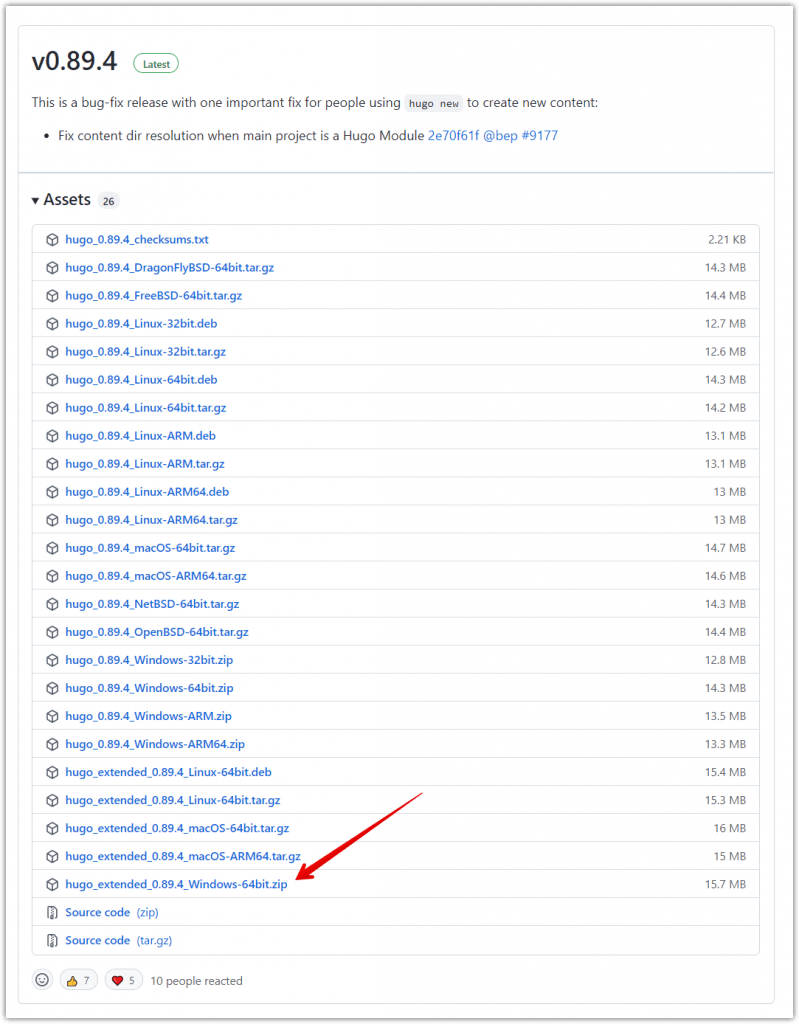799x1024 pixels.
Task: Add thumbs up reaction with 7 votes
Action: click(78, 981)
